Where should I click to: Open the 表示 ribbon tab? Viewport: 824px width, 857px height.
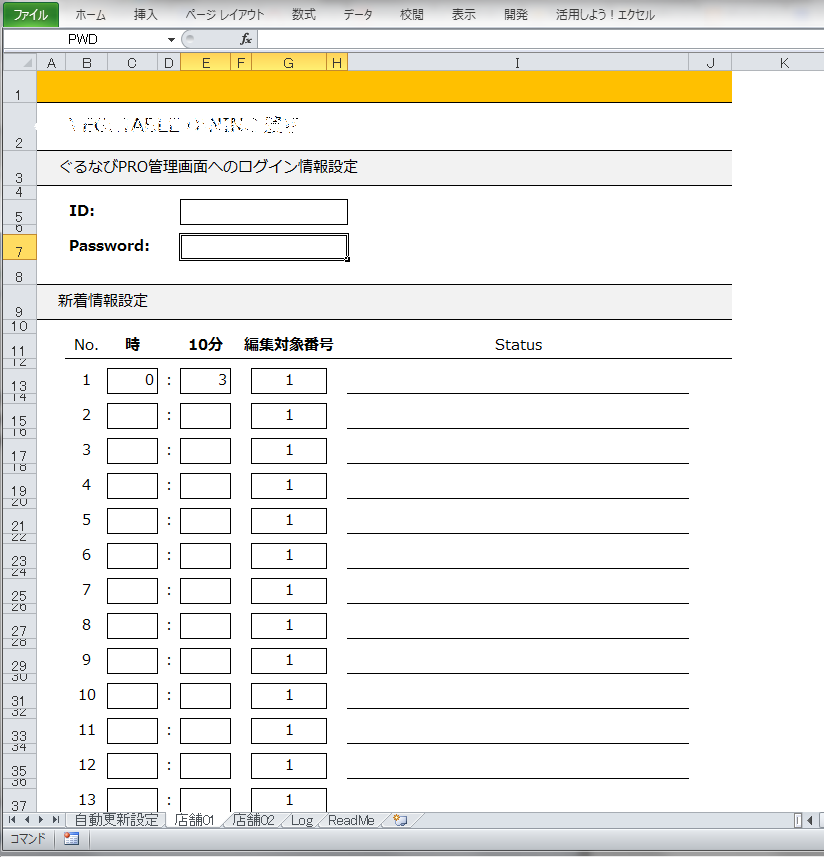pos(463,15)
